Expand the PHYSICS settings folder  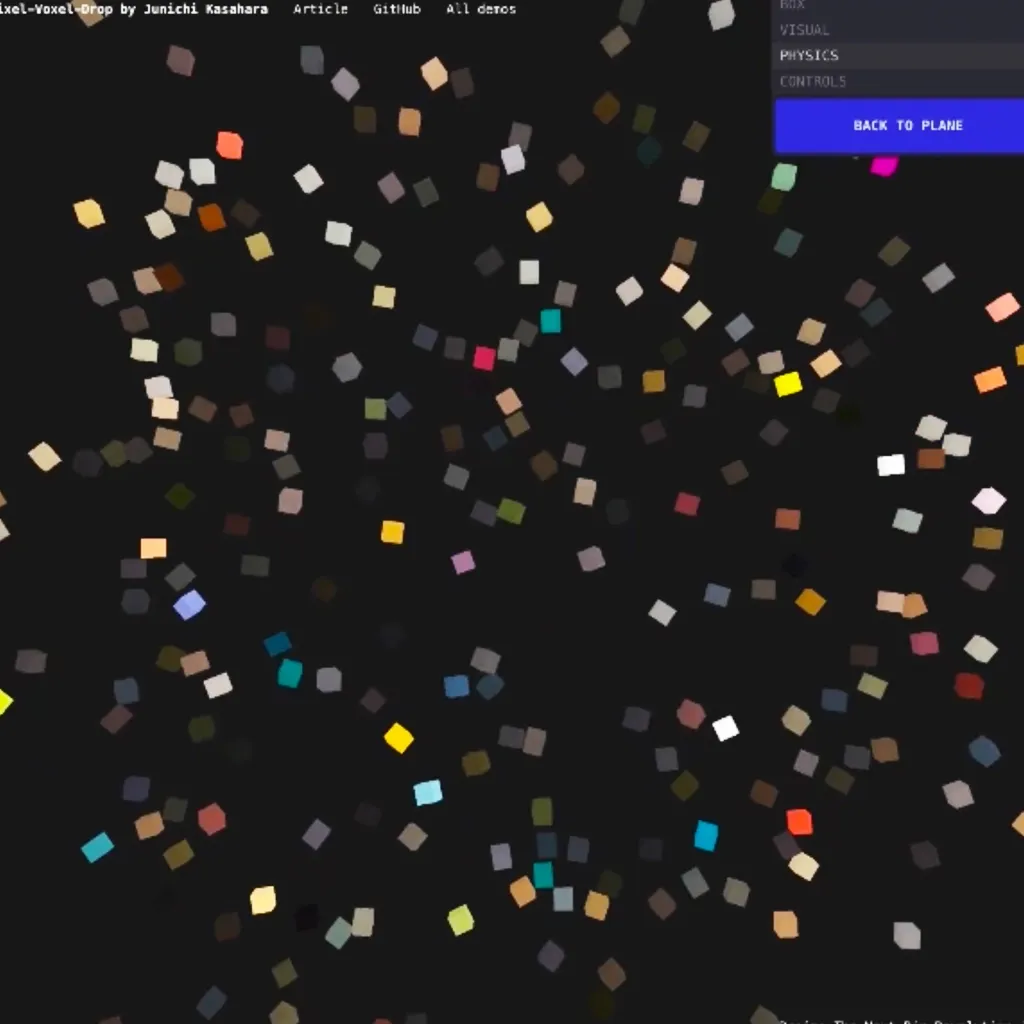[x=899, y=56]
